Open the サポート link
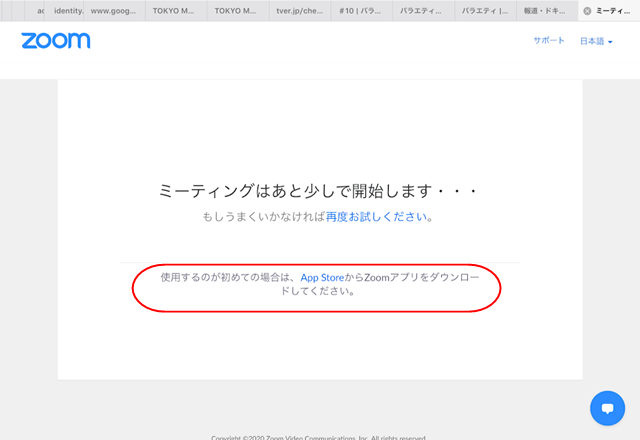Image resolution: width=640 pixels, height=440 pixels. pyautogui.click(x=549, y=40)
